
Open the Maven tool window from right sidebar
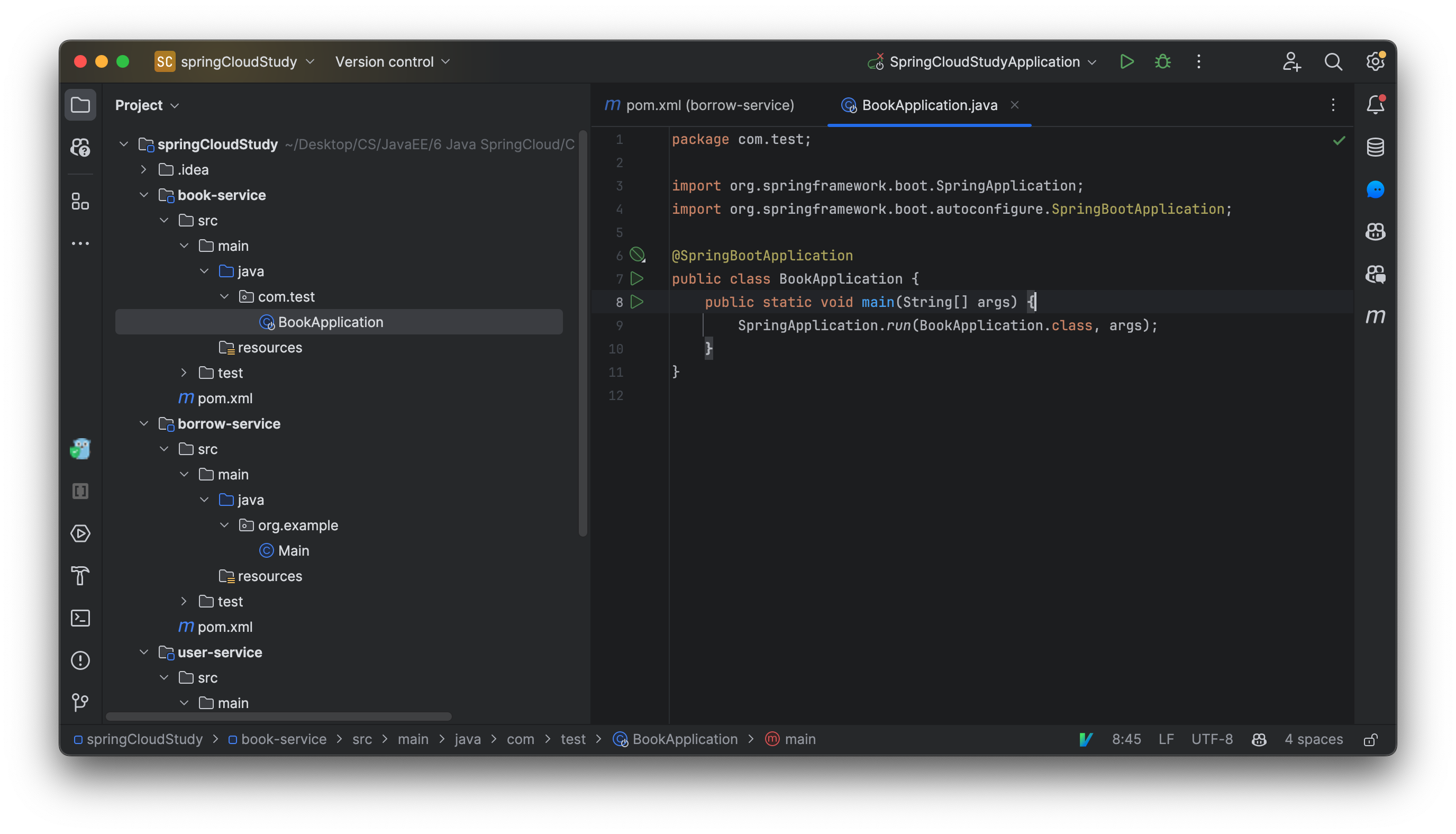click(1376, 316)
